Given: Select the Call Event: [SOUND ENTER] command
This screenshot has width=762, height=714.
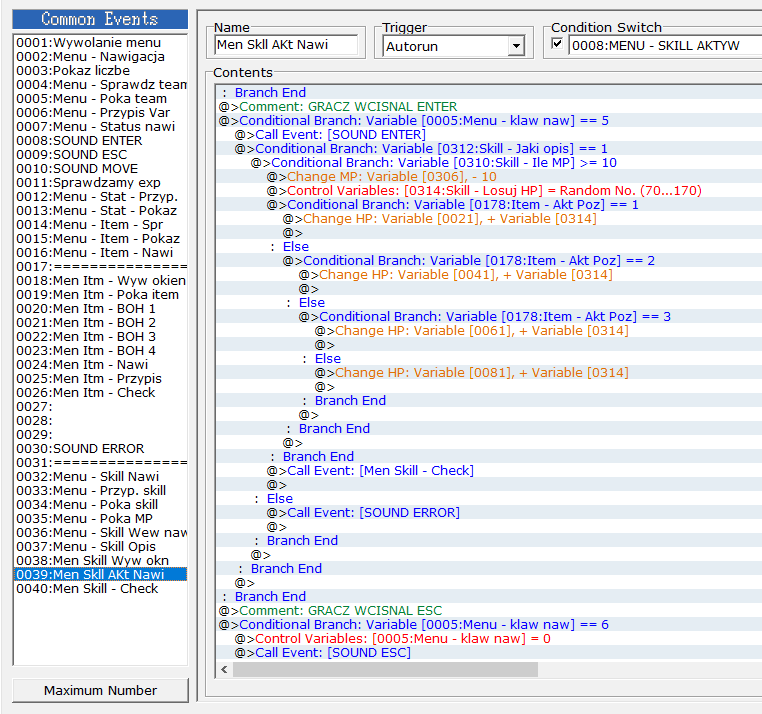Looking at the screenshot, I should (x=489, y=135).
